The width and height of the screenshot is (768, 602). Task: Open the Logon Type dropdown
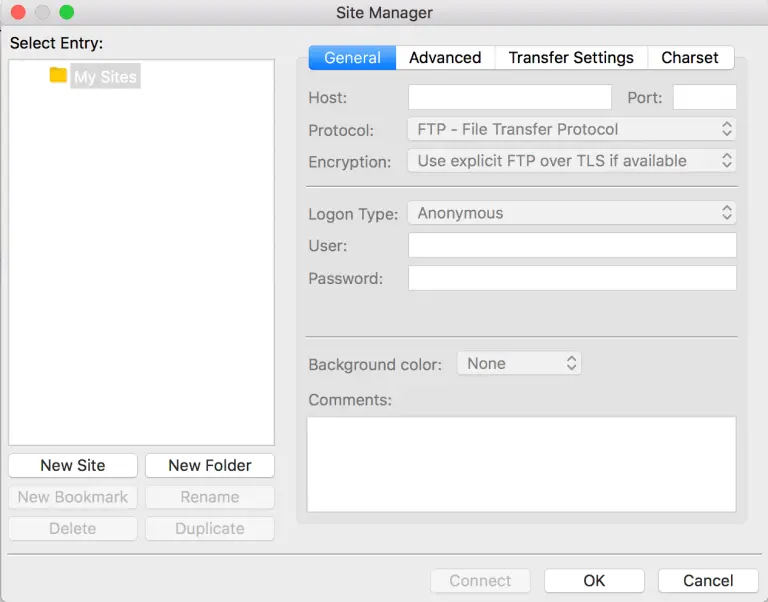click(572, 213)
